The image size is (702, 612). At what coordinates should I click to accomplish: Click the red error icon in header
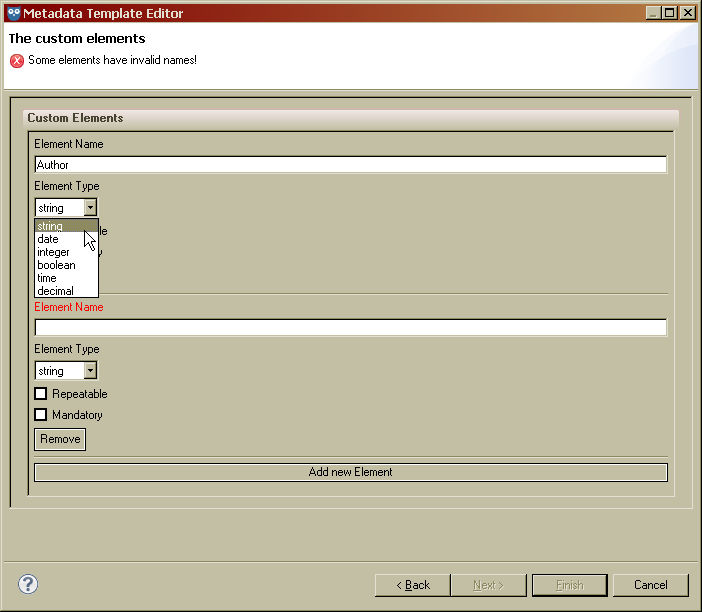coord(16,60)
